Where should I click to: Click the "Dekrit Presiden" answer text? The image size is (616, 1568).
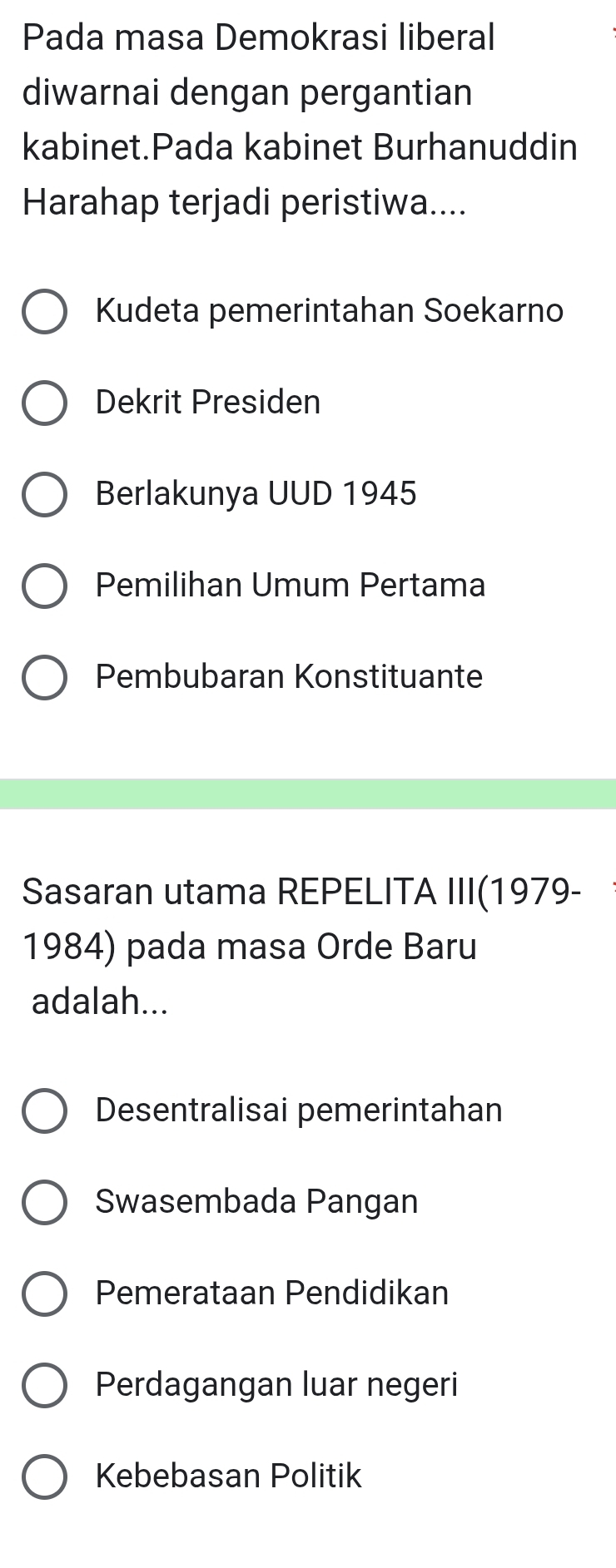[x=208, y=403]
